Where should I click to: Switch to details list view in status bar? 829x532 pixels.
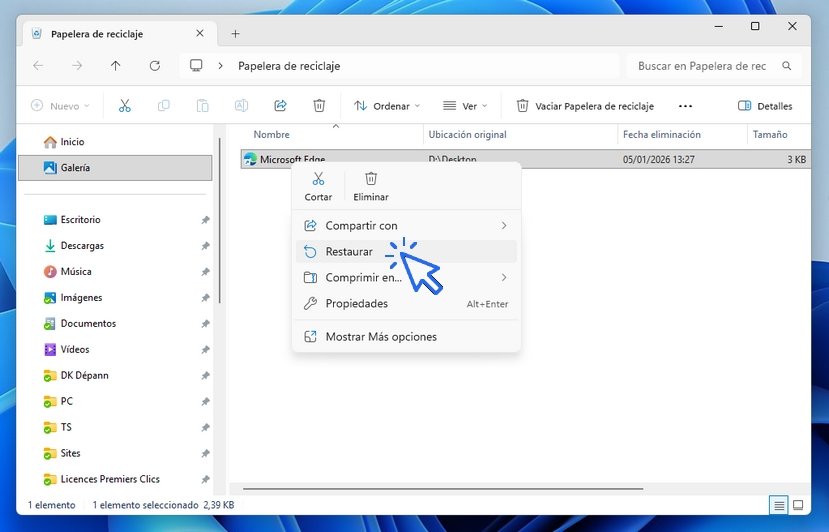click(779, 505)
